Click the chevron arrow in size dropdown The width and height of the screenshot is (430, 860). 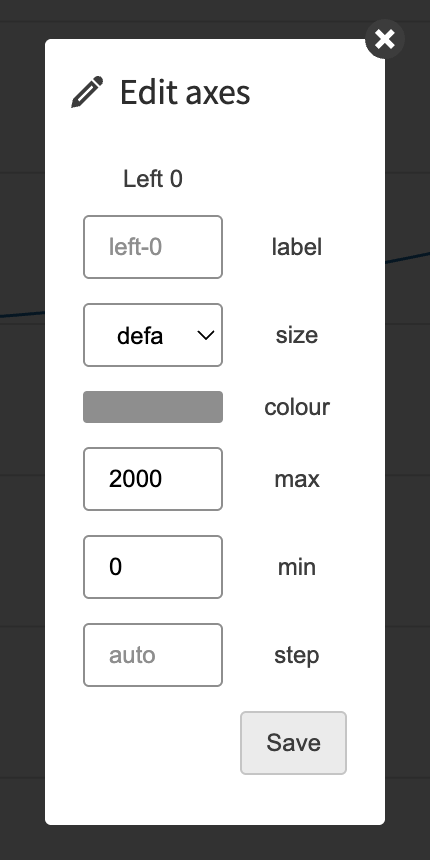tap(206, 335)
